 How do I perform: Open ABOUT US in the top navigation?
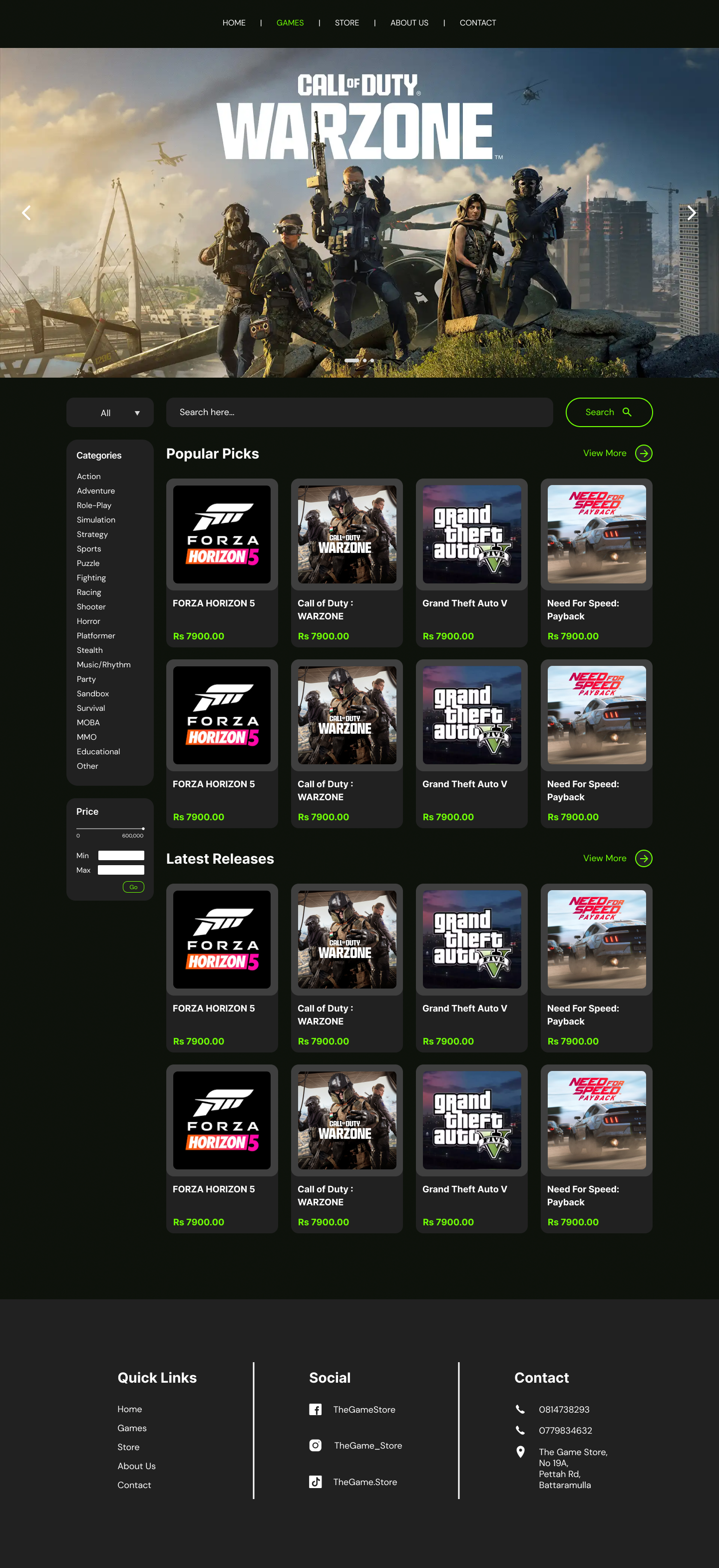coord(409,23)
